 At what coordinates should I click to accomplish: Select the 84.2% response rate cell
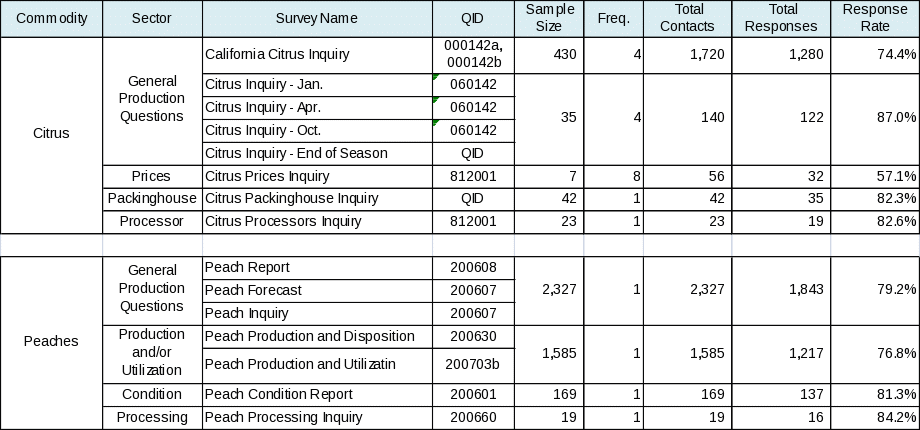point(875,418)
